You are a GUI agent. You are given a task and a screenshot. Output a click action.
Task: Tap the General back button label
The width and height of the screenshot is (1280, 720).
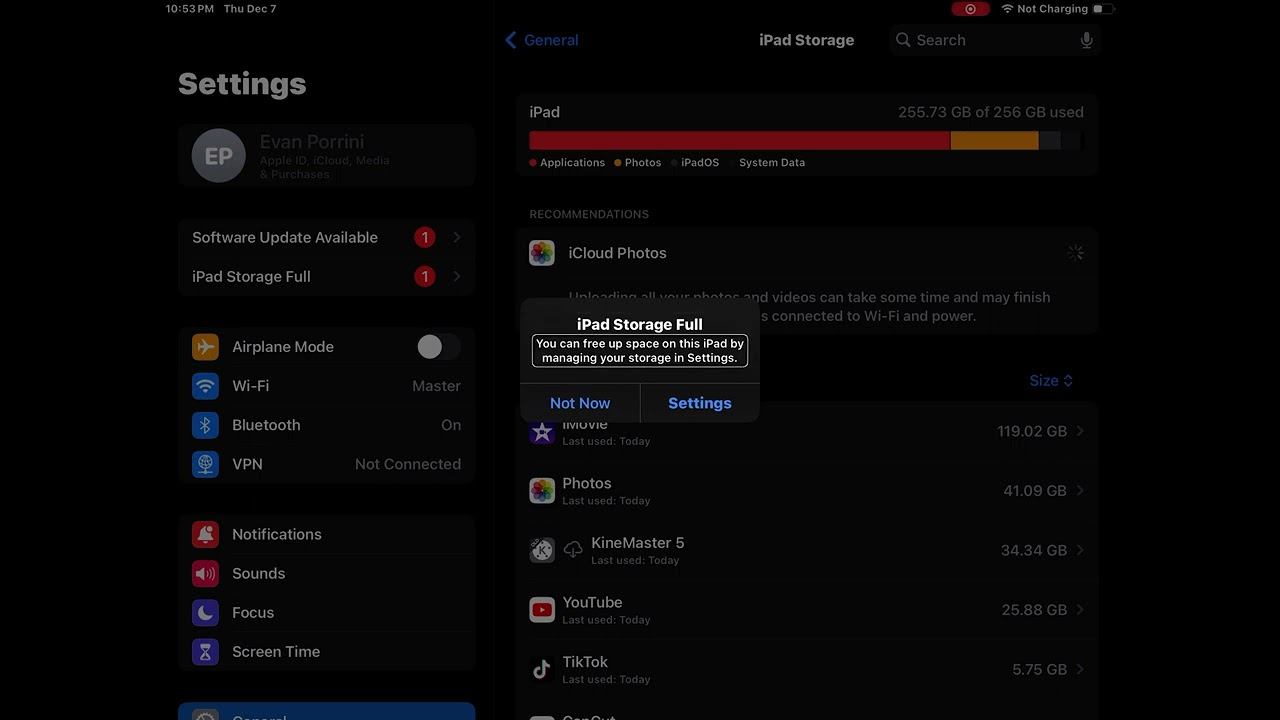pyautogui.click(x=551, y=40)
